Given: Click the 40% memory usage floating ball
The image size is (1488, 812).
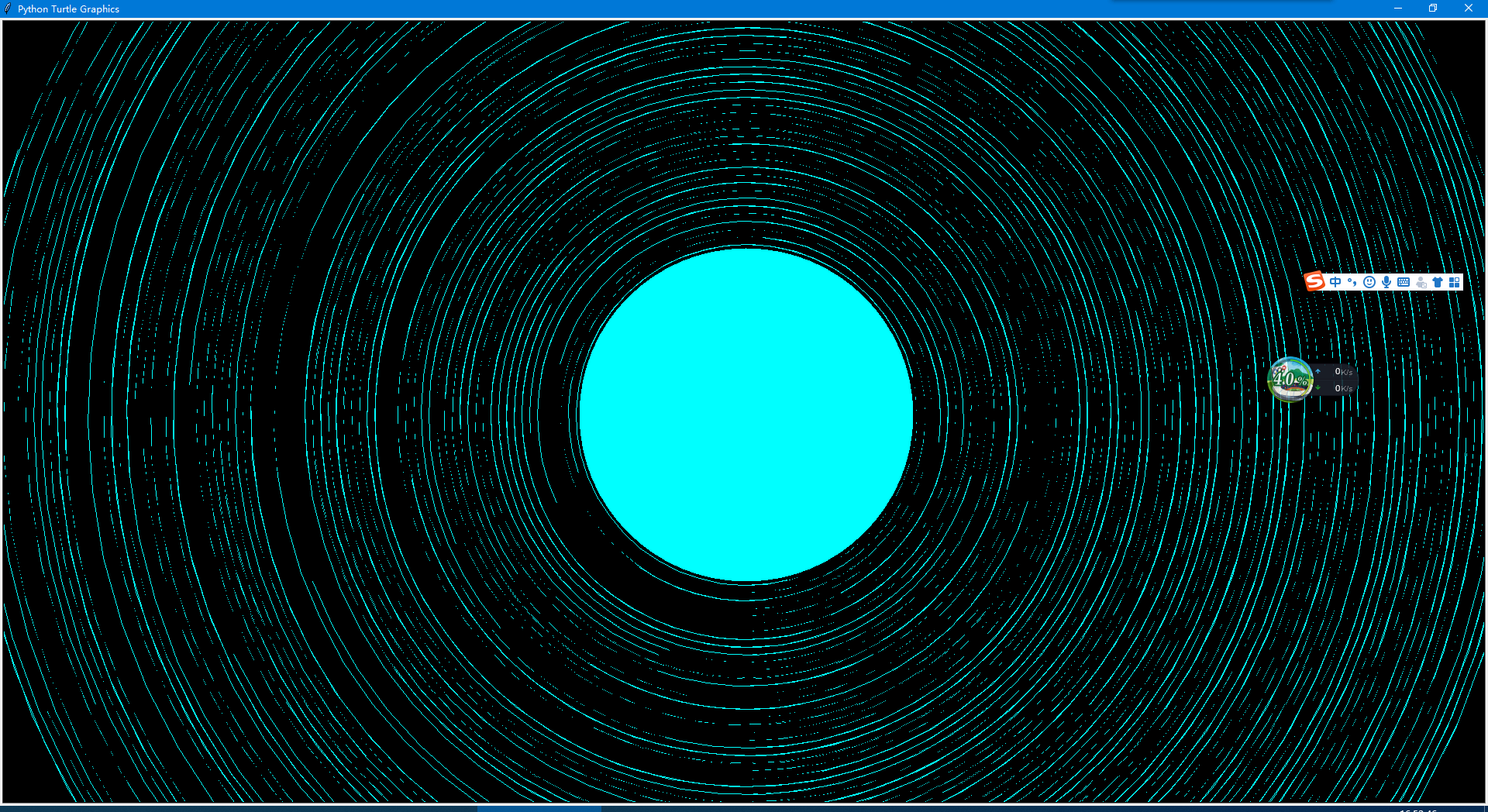Looking at the screenshot, I should (1290, 379).
